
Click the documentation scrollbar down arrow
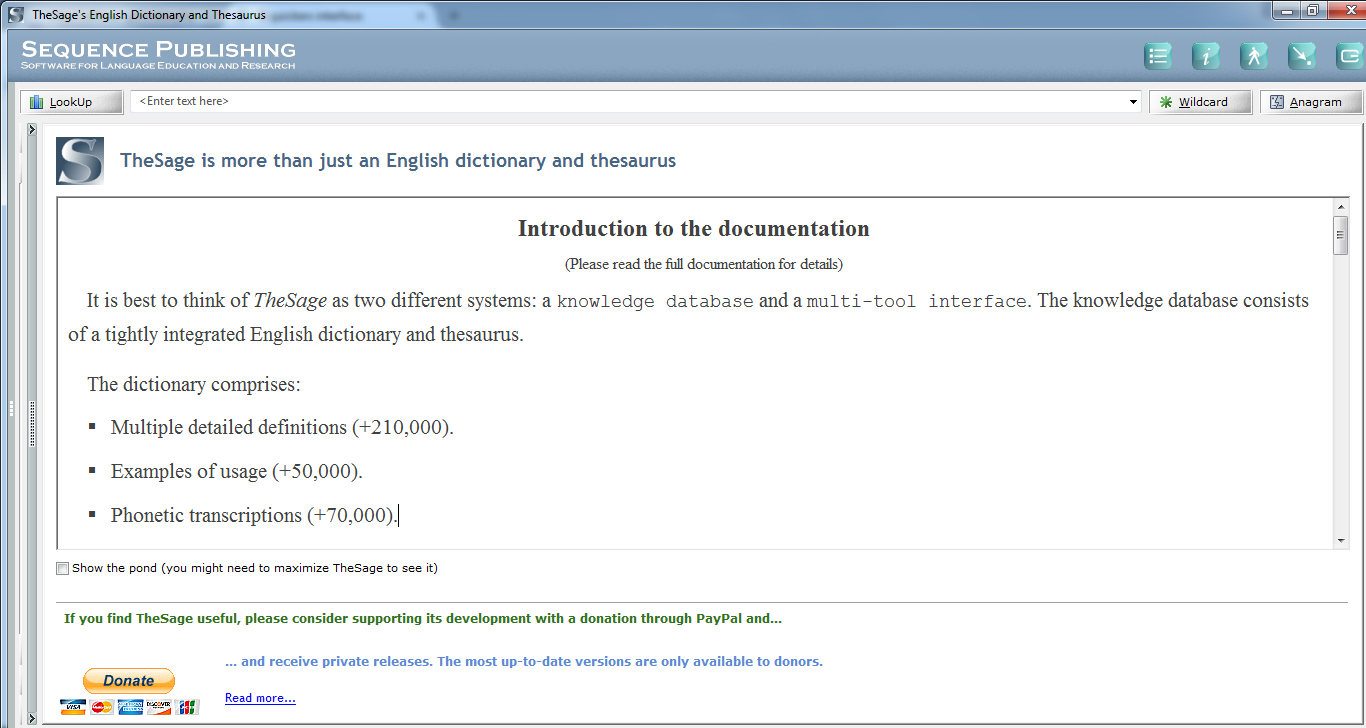(x=1341, y=540)
